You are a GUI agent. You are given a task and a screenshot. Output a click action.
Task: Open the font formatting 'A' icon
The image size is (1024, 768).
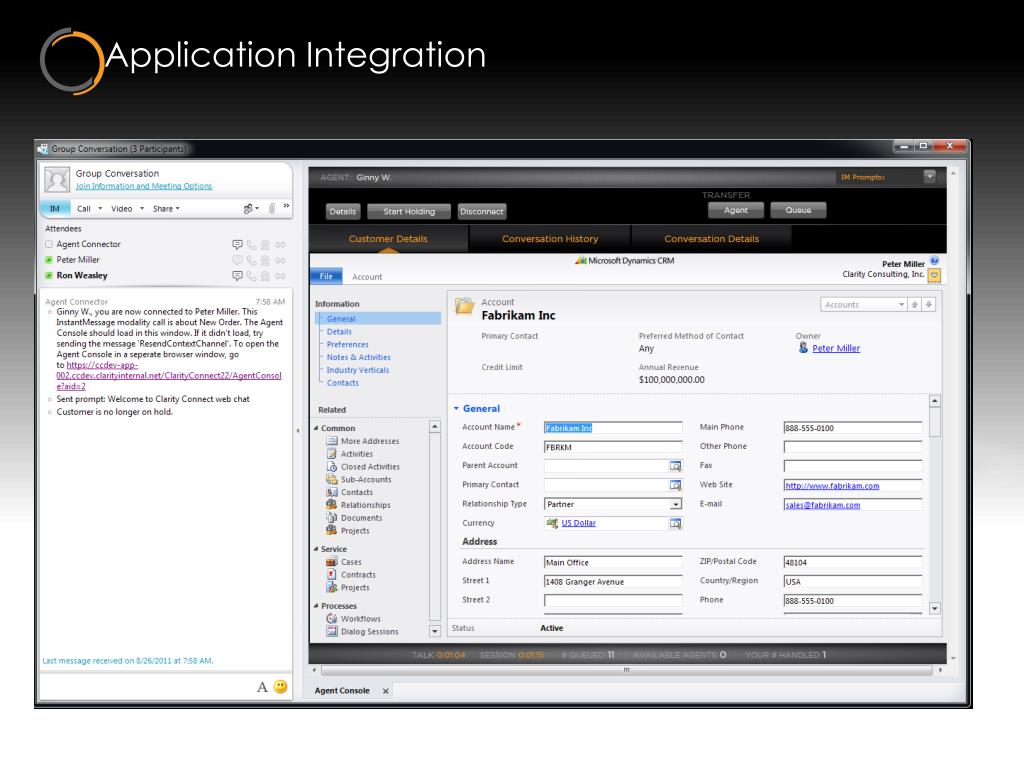click(x=262, y=687)
